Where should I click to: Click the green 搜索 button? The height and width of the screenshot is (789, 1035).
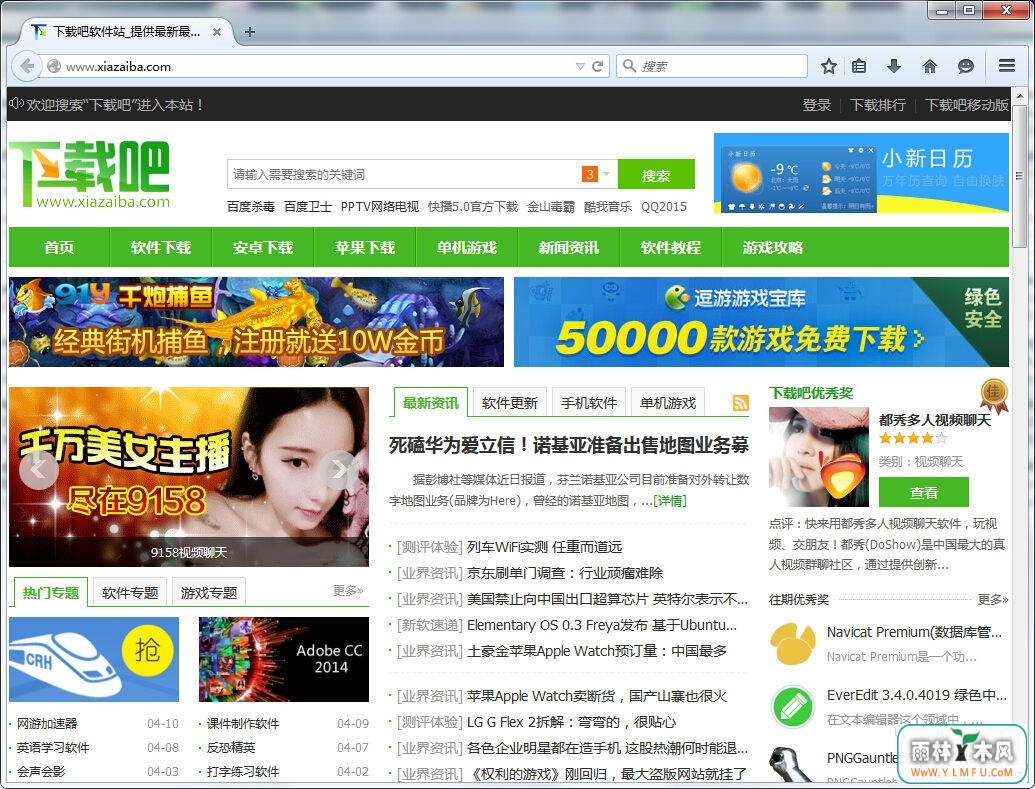click(x=656, y=175)
